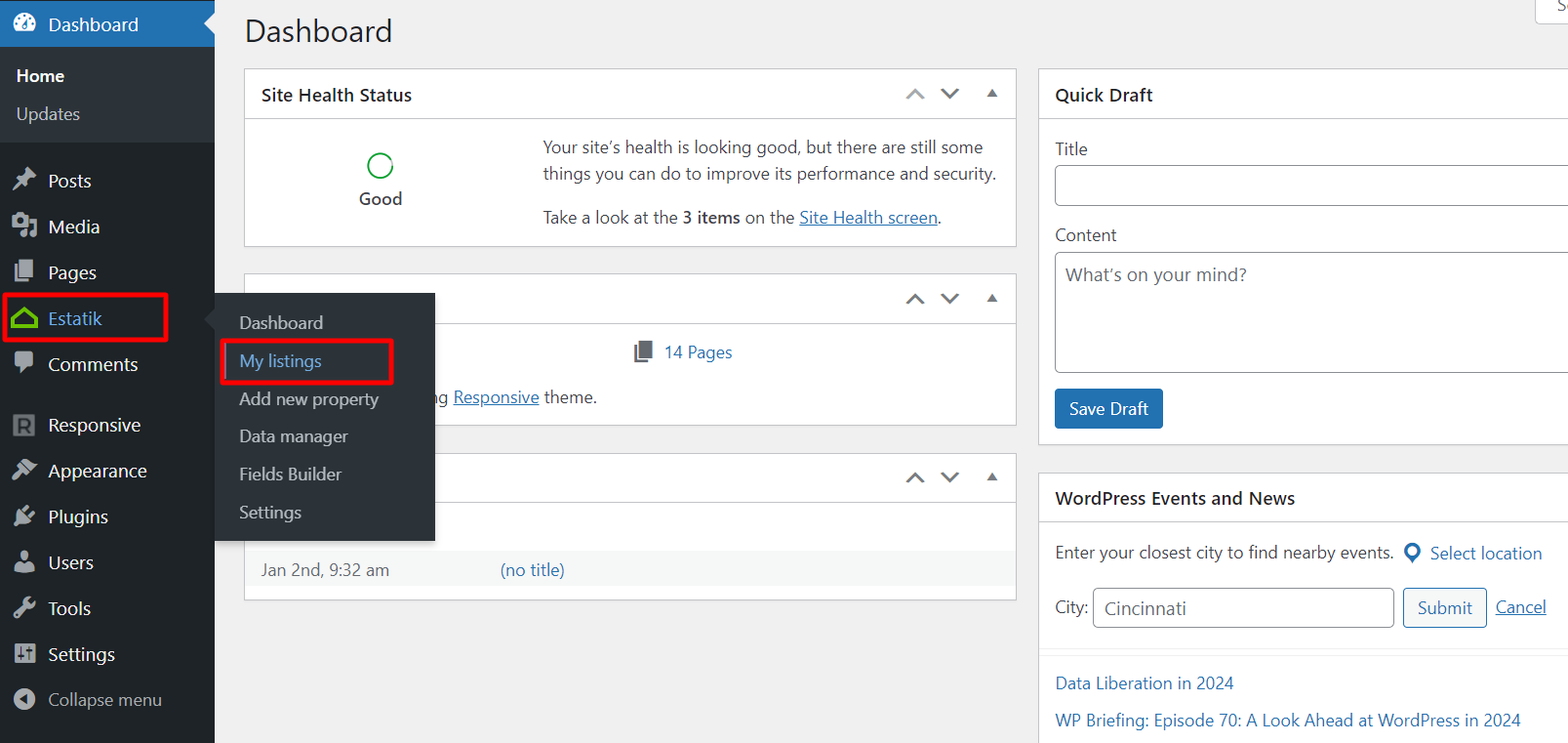Click the Site Health Status heading
Image resolution: width=1568 pixels, height=743 pixels.
coord(337,95)
